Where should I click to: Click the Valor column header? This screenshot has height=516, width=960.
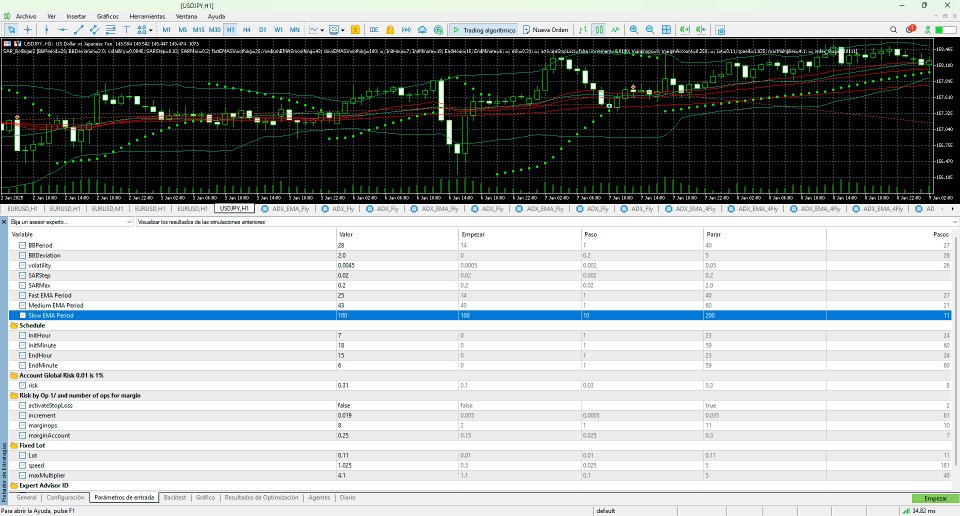(x=397, y=234)
